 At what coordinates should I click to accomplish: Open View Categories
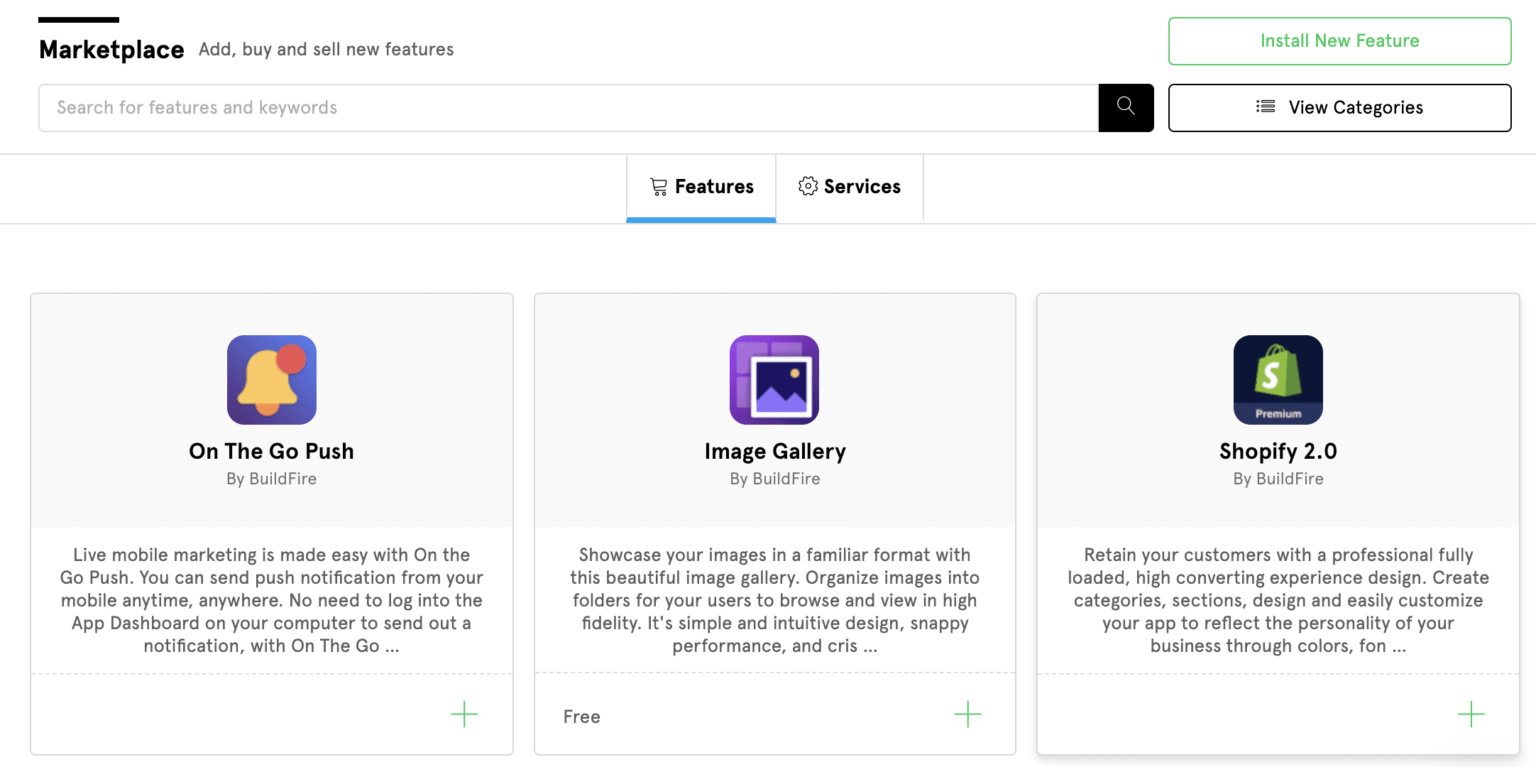1340,107
